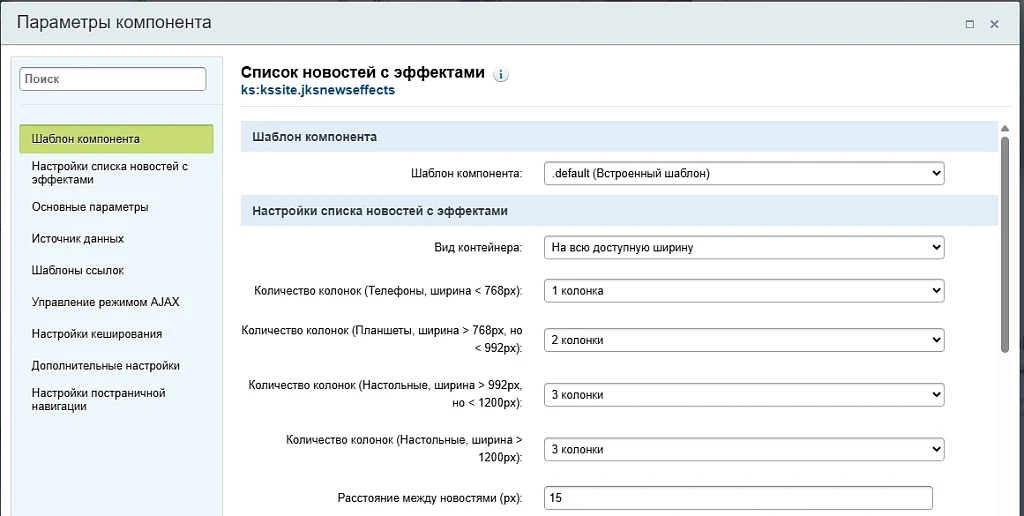Open the Вид контейнера dropdown

click(x=744, y=248)
